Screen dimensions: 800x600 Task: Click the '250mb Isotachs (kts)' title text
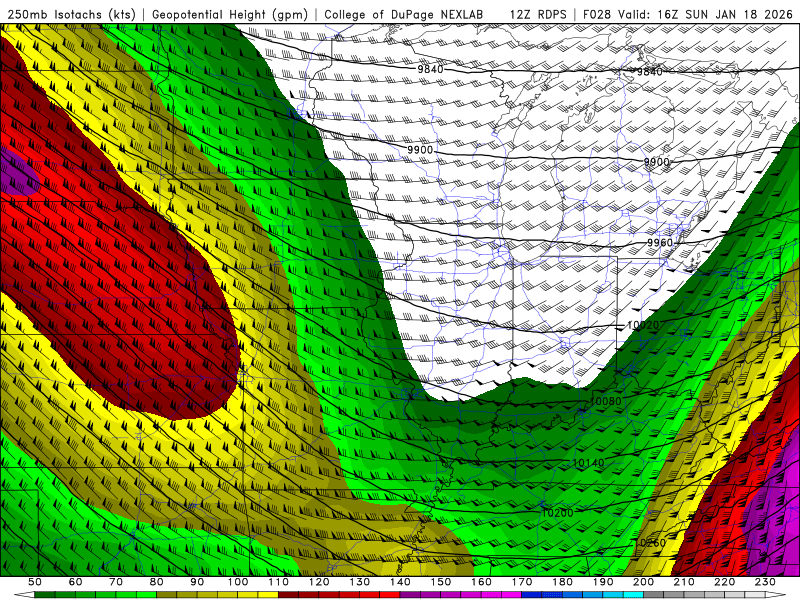coord(71,14)
